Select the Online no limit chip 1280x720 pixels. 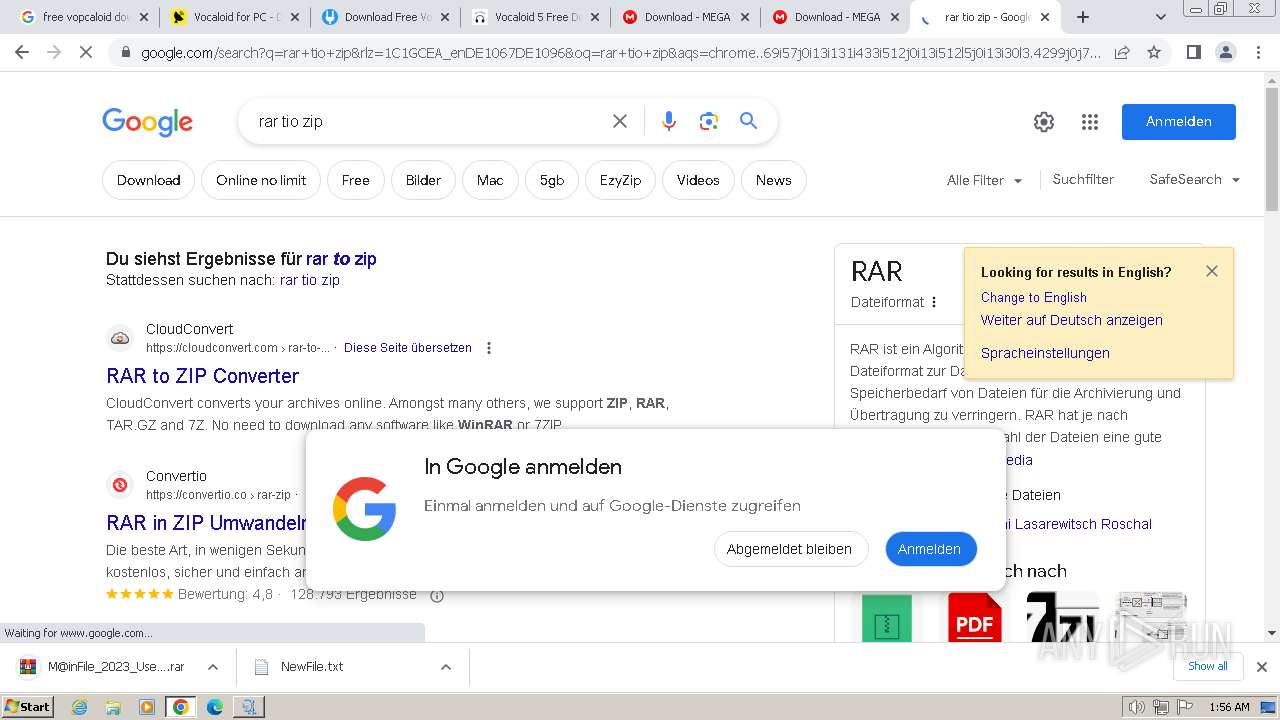261,180
